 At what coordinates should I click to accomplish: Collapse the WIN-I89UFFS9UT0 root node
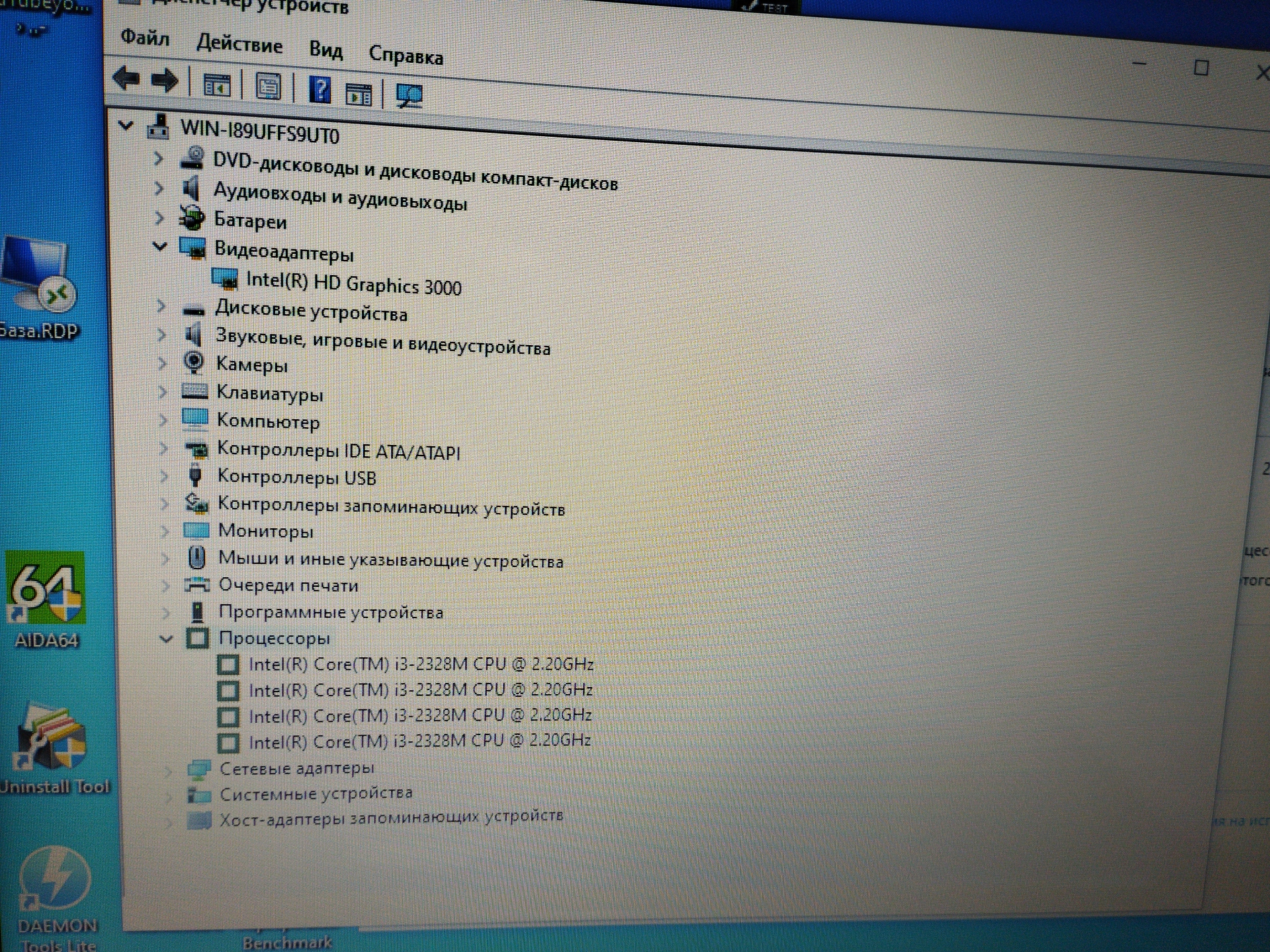coord(126,126)
